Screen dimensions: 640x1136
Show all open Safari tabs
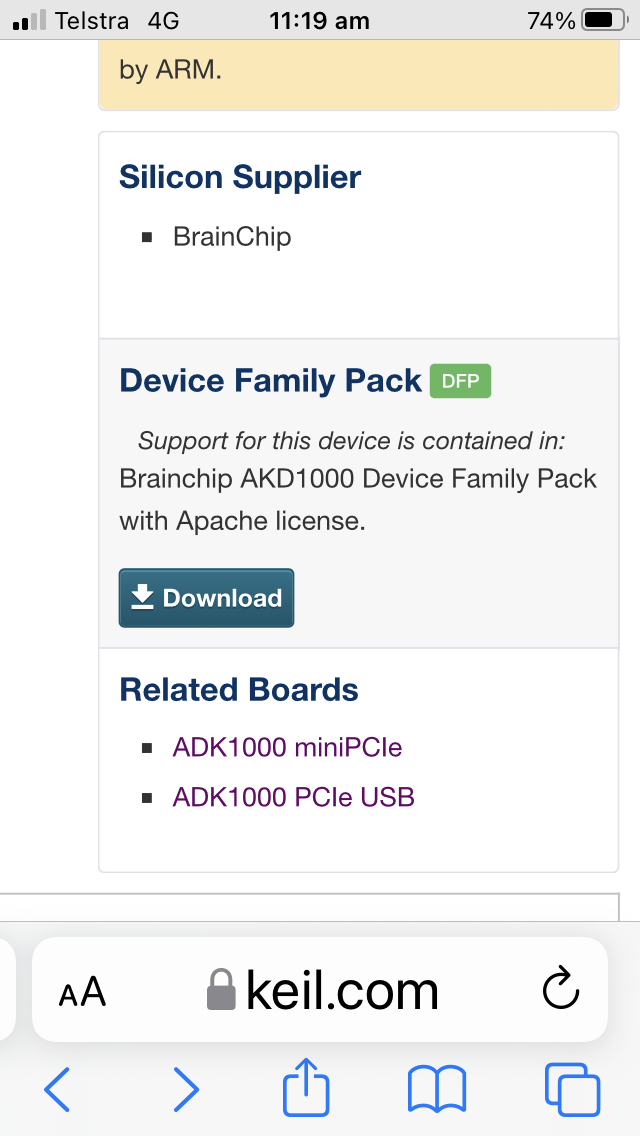tap(572, 1088)
